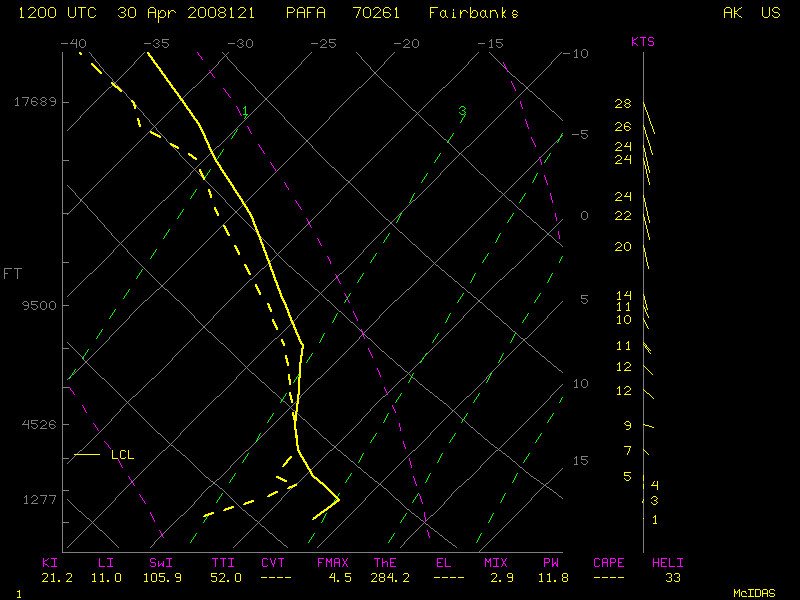
Task: Click the SwI value "105.9"
Action: point(162,578)
